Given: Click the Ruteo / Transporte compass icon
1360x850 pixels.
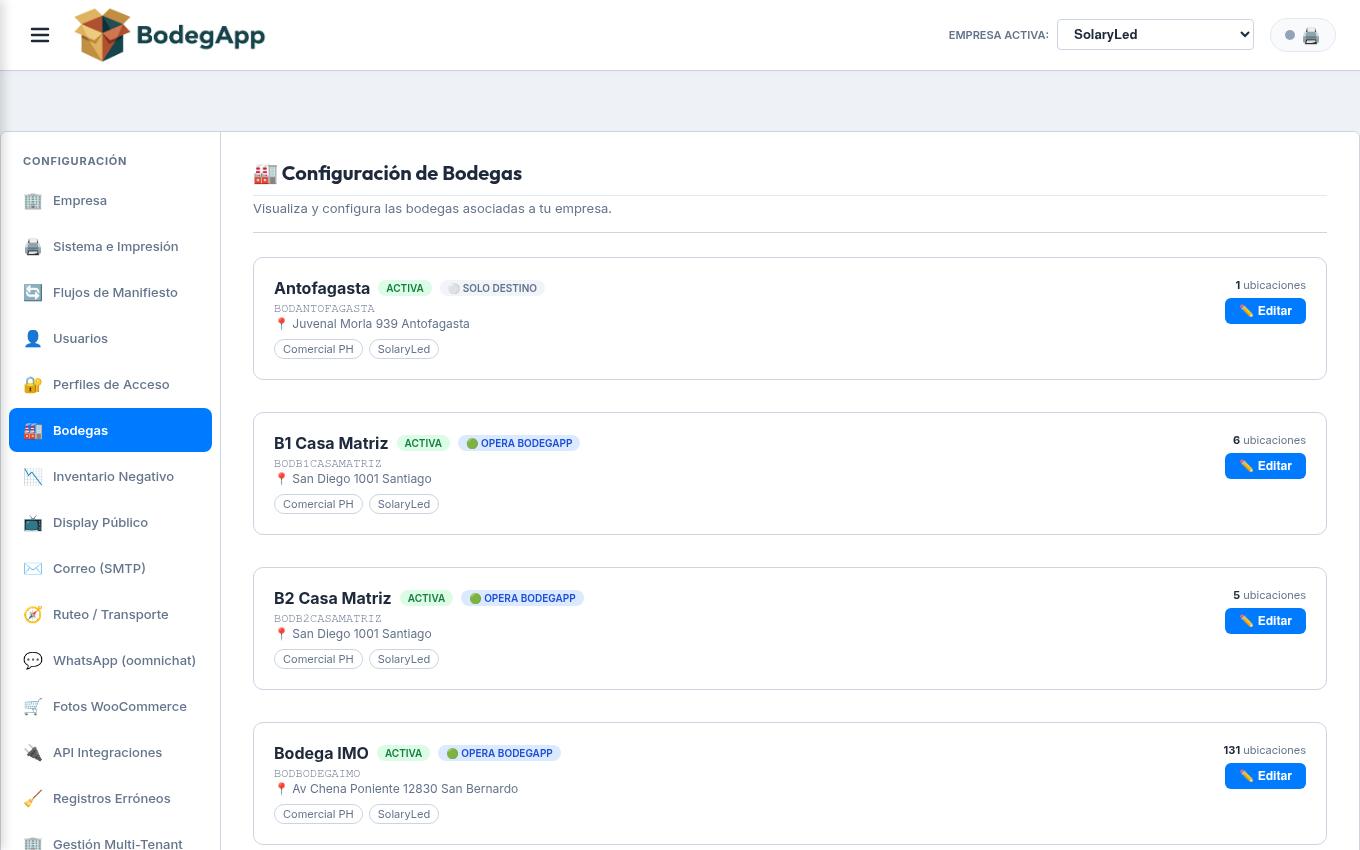Looking at the screenshot, I should 33,615.
